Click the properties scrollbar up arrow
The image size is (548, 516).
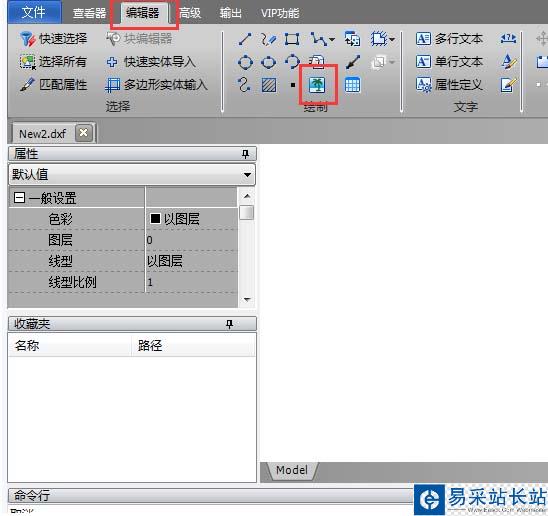[247, 196]
